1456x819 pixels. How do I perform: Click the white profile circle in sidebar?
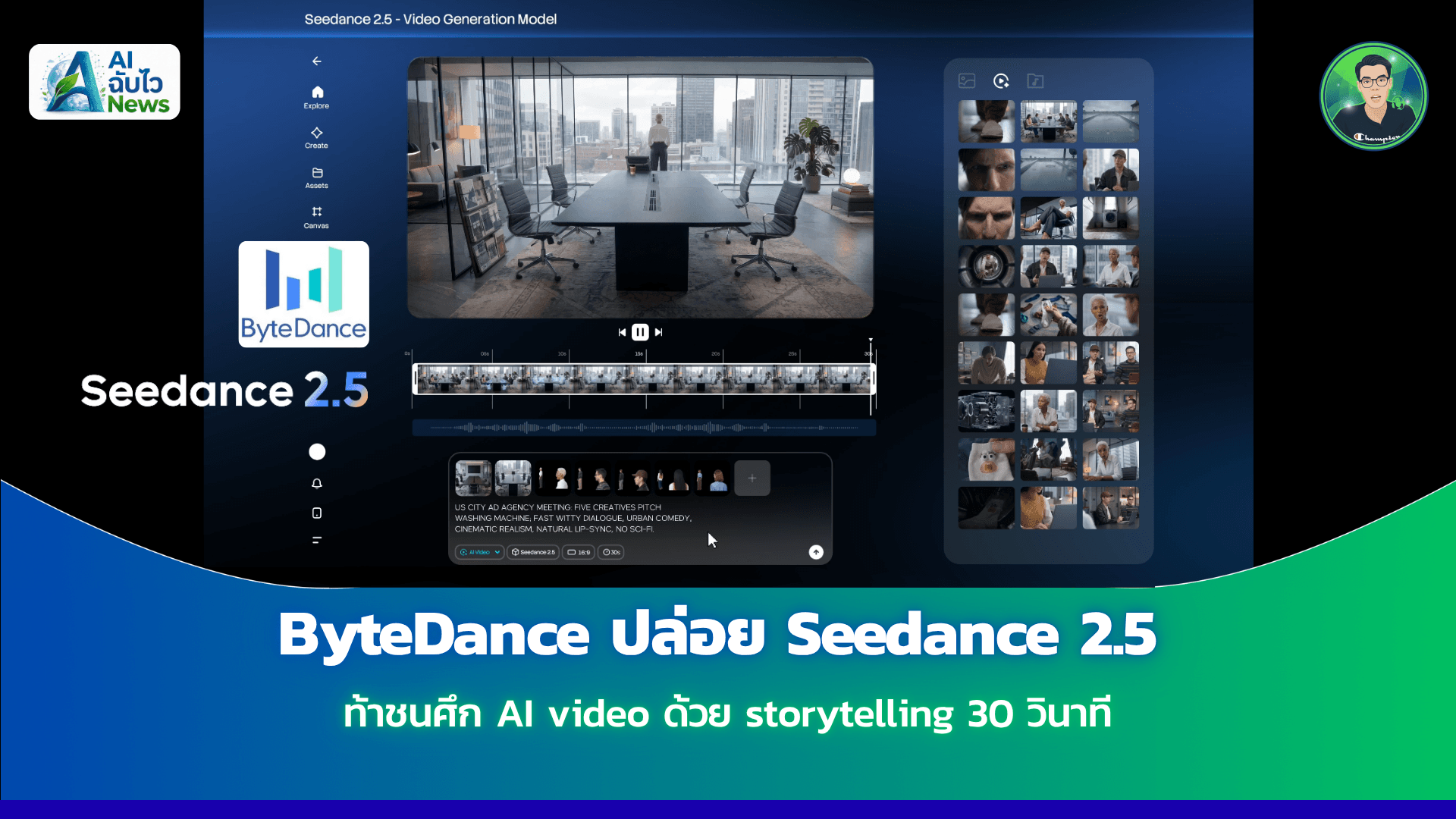click(317, 452)
